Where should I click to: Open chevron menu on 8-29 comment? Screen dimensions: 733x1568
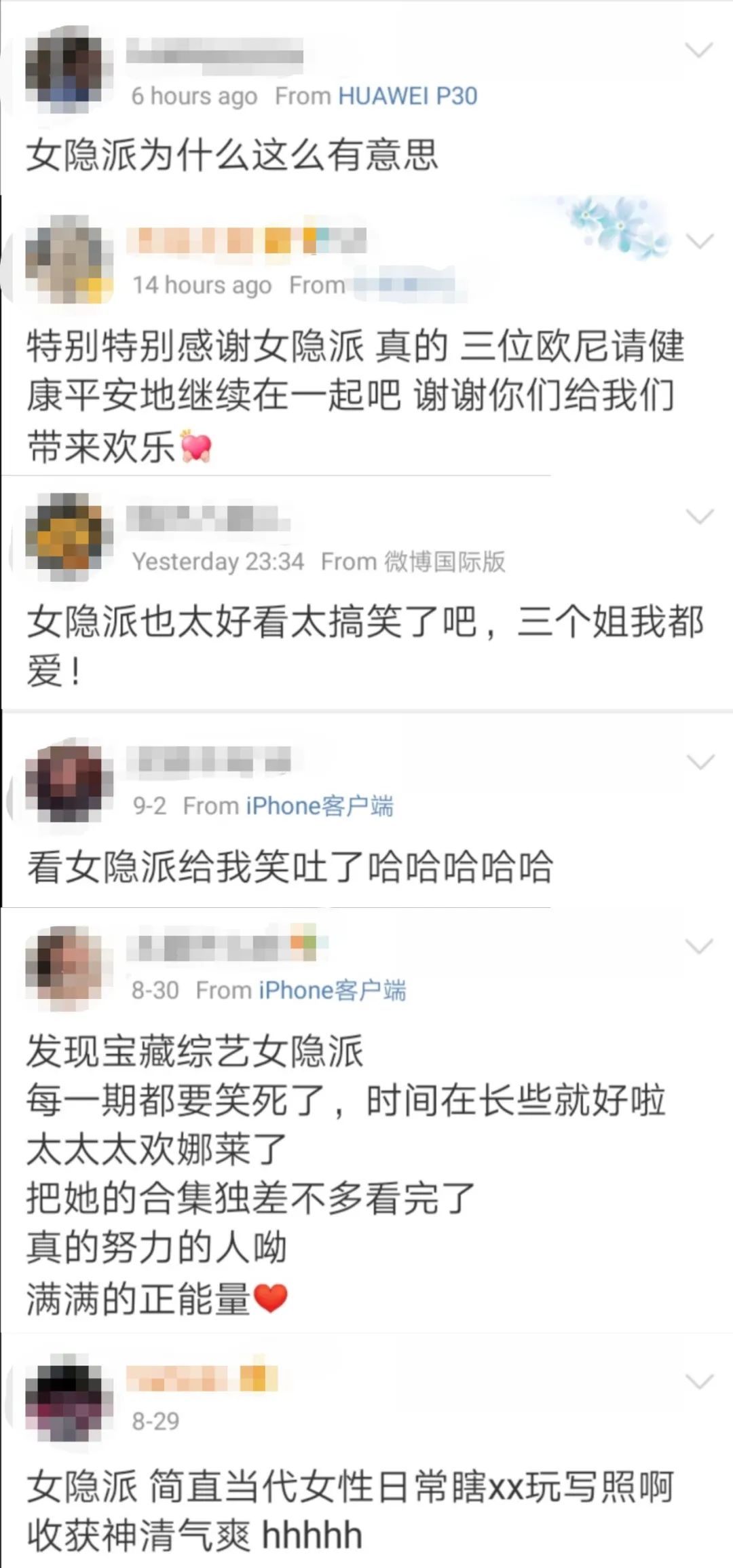[x=699, y=1381]
